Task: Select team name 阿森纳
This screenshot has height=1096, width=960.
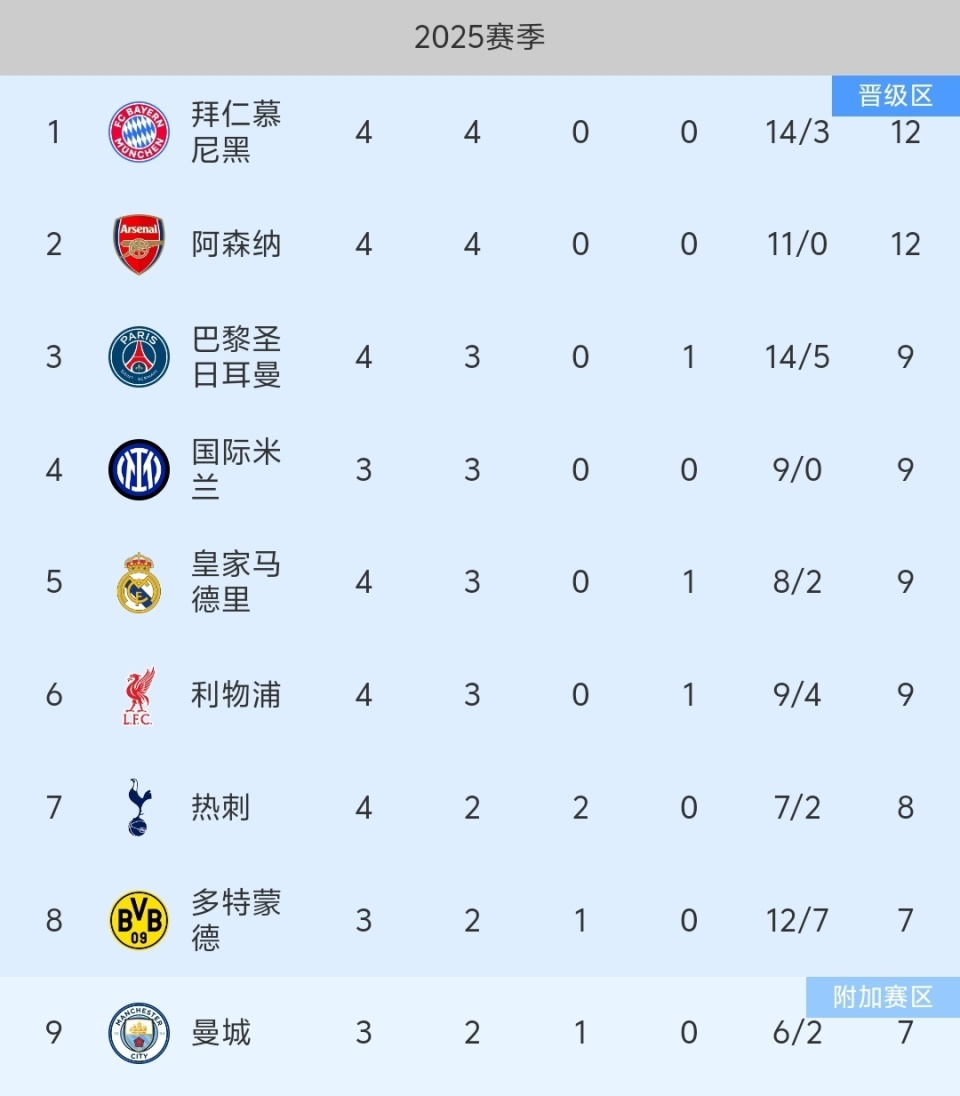Action: point(236,245)
